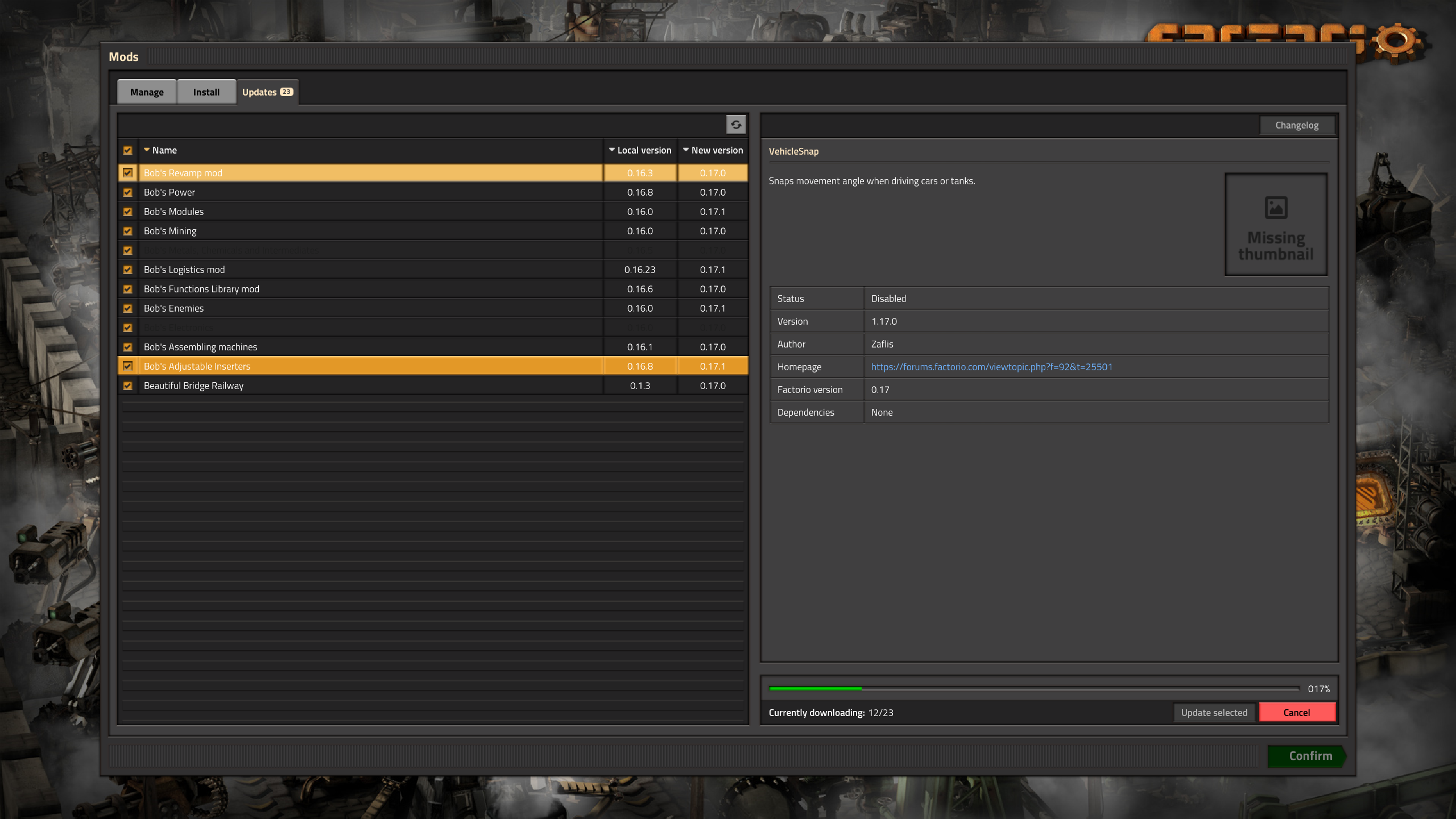Click the refresh updates list icon
The height and width of the screenshot is (819, 1456).
click(736, 125)
